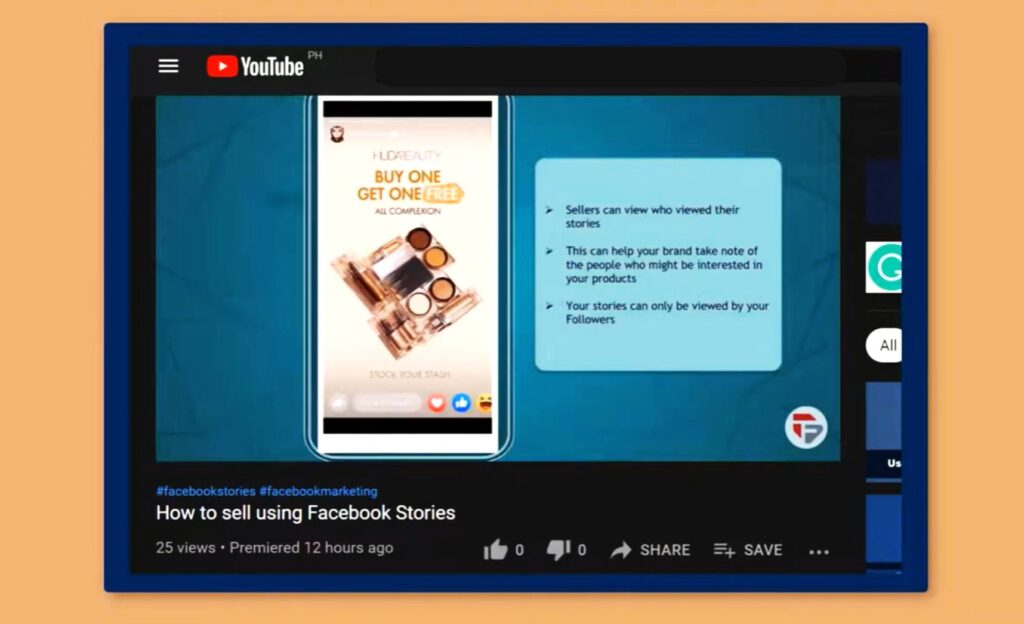Open the #facebookstories hashtag link
The image size is (1024, 624).
pyautogui.click(x=205, y=491)
